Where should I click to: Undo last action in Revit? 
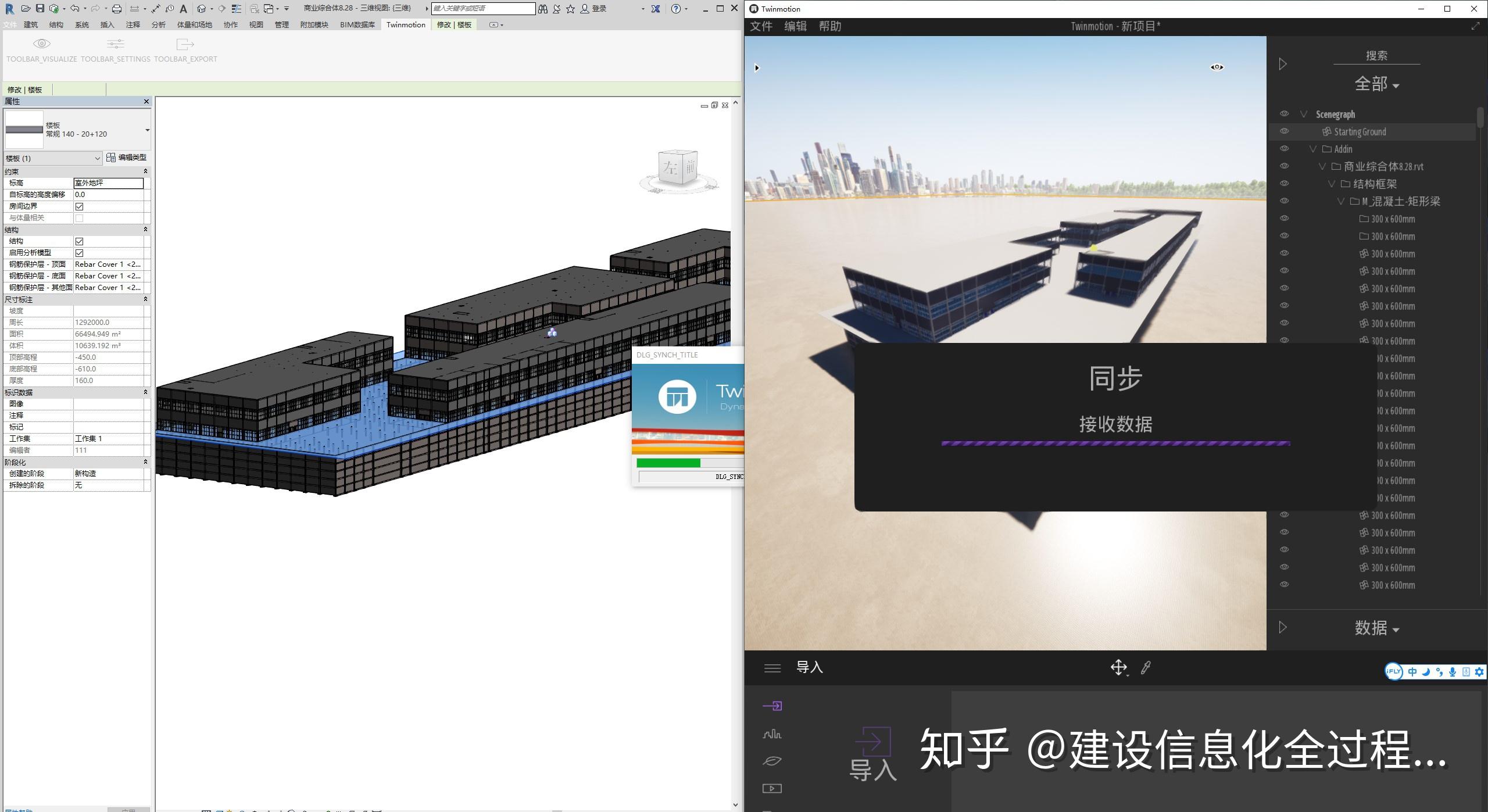click(74, 8)
